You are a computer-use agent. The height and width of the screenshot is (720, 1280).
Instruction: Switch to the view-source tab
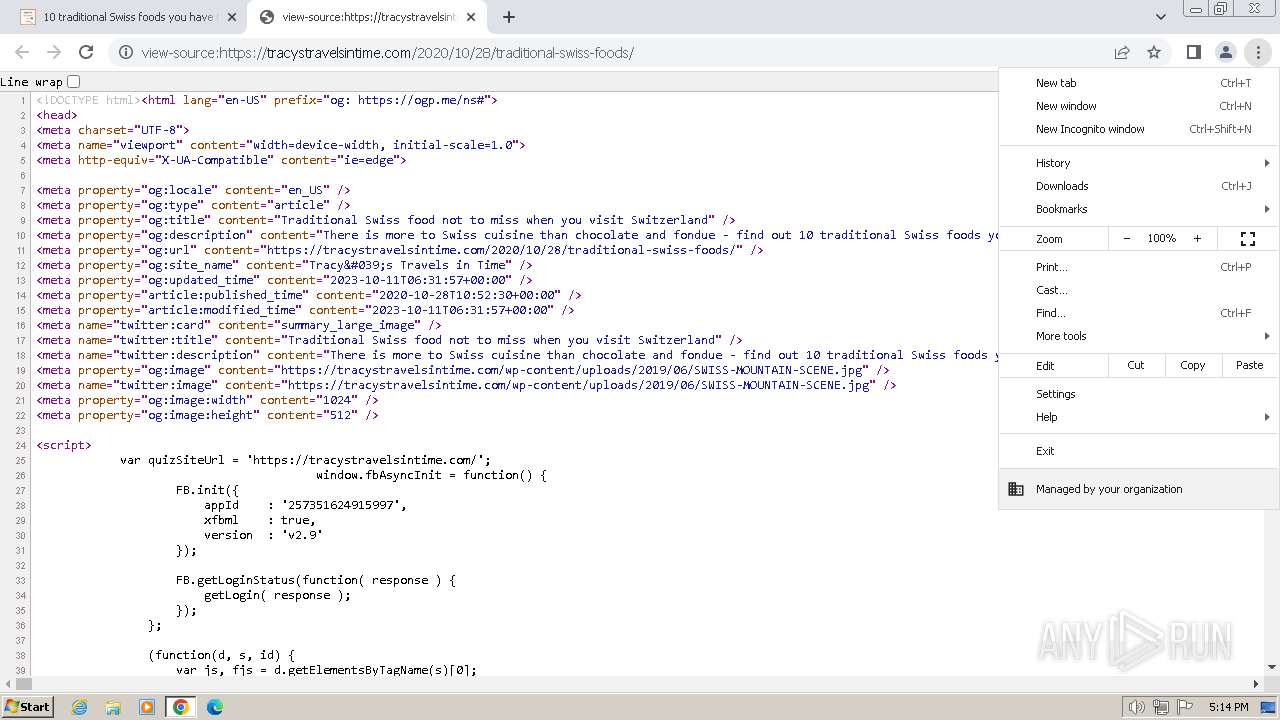point(368,17)
